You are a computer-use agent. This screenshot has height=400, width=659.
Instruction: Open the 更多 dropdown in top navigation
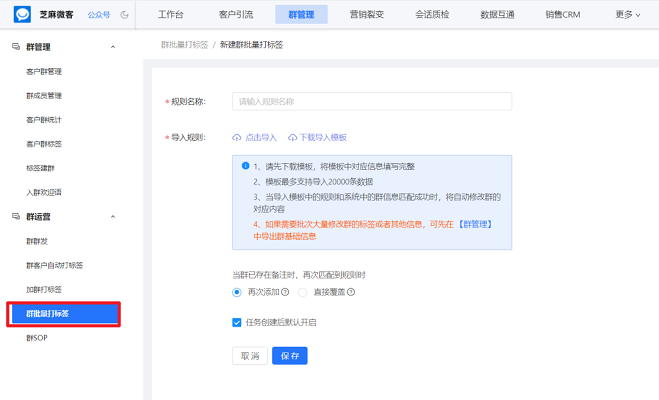pyautogui.click(x=627, y=15)
